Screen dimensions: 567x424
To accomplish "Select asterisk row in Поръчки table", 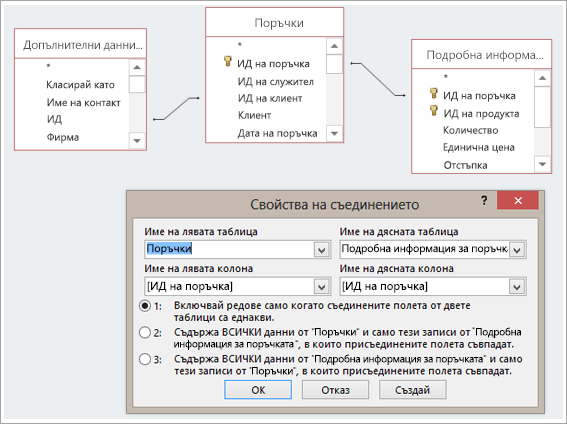I will point(239,45).
